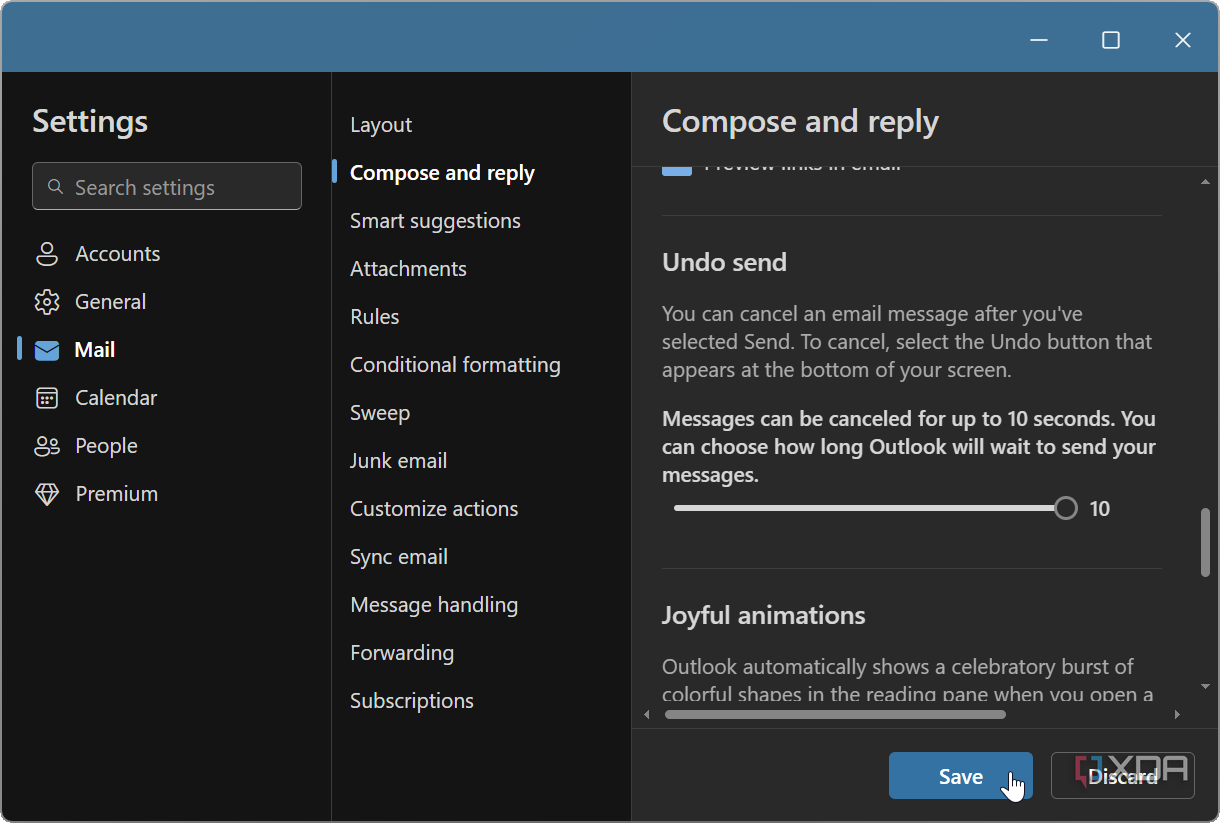Minimize the Settings window
Screen dimensions: 1220x823
[1039, 40]
